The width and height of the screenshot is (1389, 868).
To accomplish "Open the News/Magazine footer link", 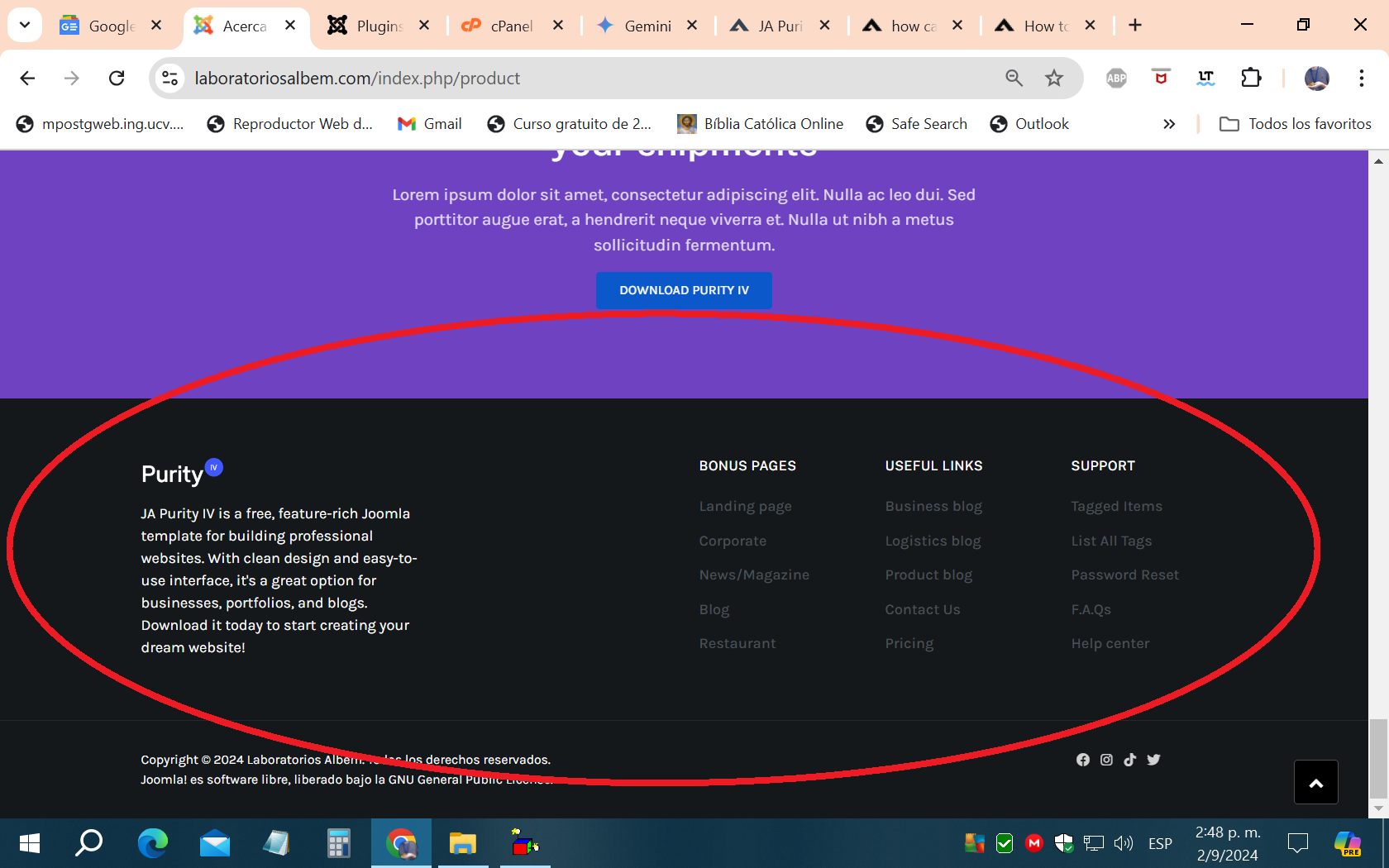I will point(754,575).
